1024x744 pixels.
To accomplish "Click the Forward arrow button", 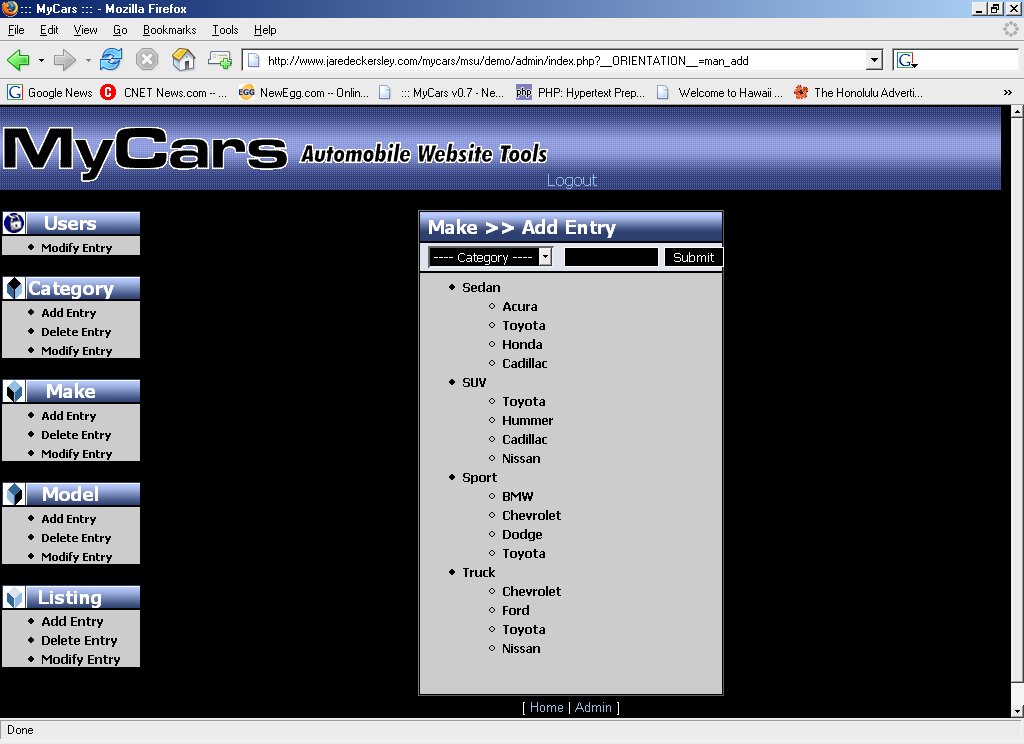I will click(64, 60).
